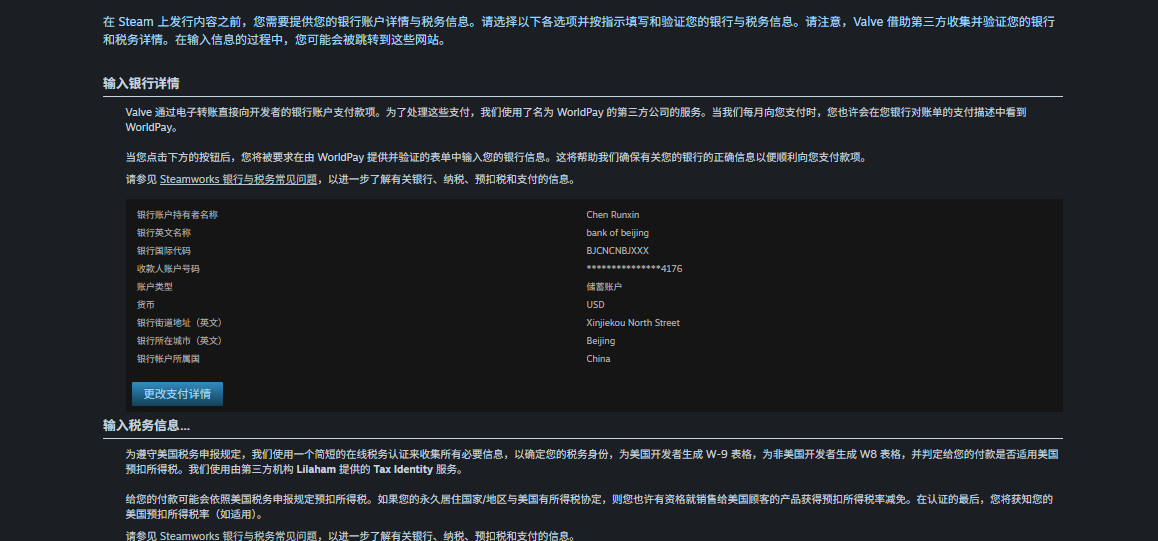Select the currency value USD
Viewport: 1158px width, 541px height.
(595, 305)
